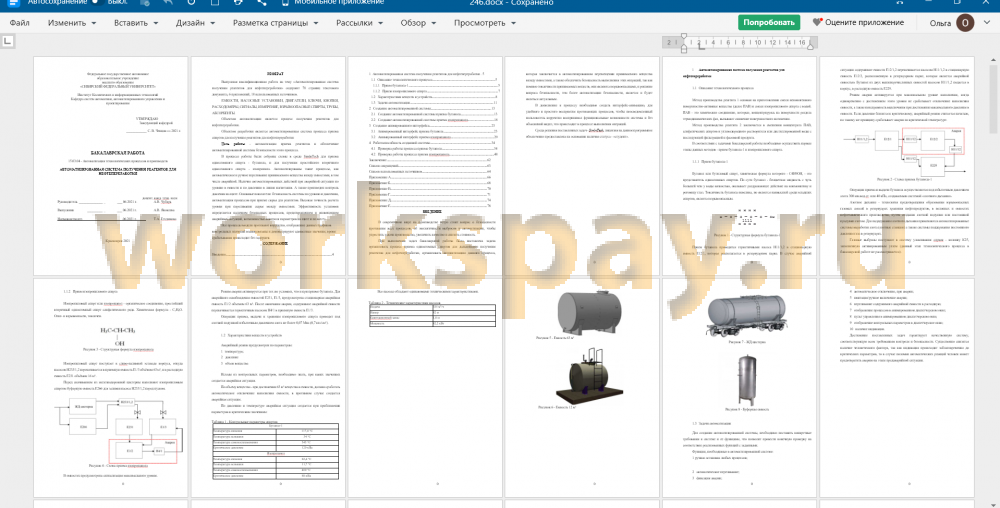Expand the ribbon chevron near the avatar

tap(989, 23)
